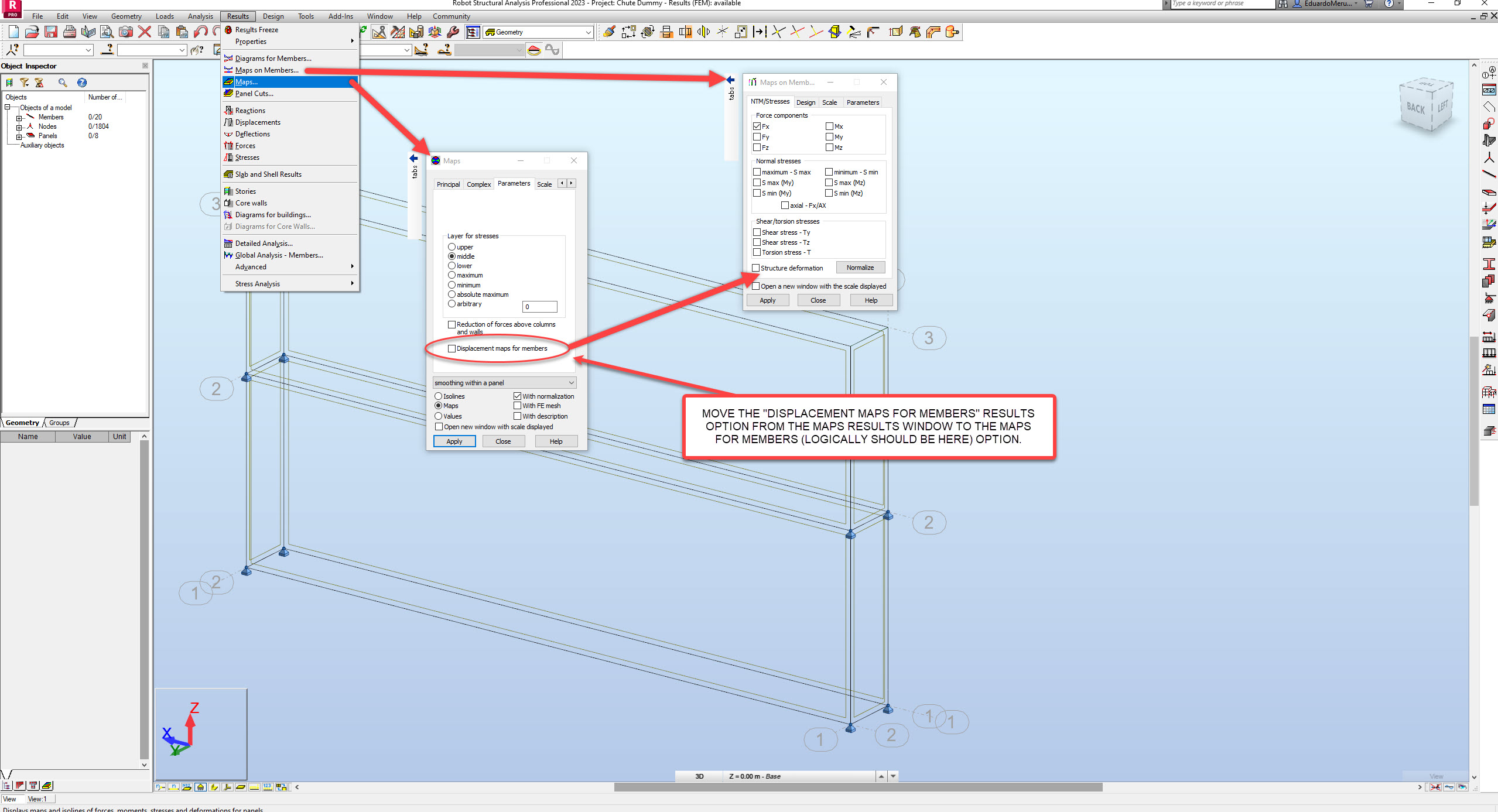This screenshot has height=812, width=1498.
Task: Enable the Fy force component checkbox
Action: pyautogui.click(x=757, y=136)
